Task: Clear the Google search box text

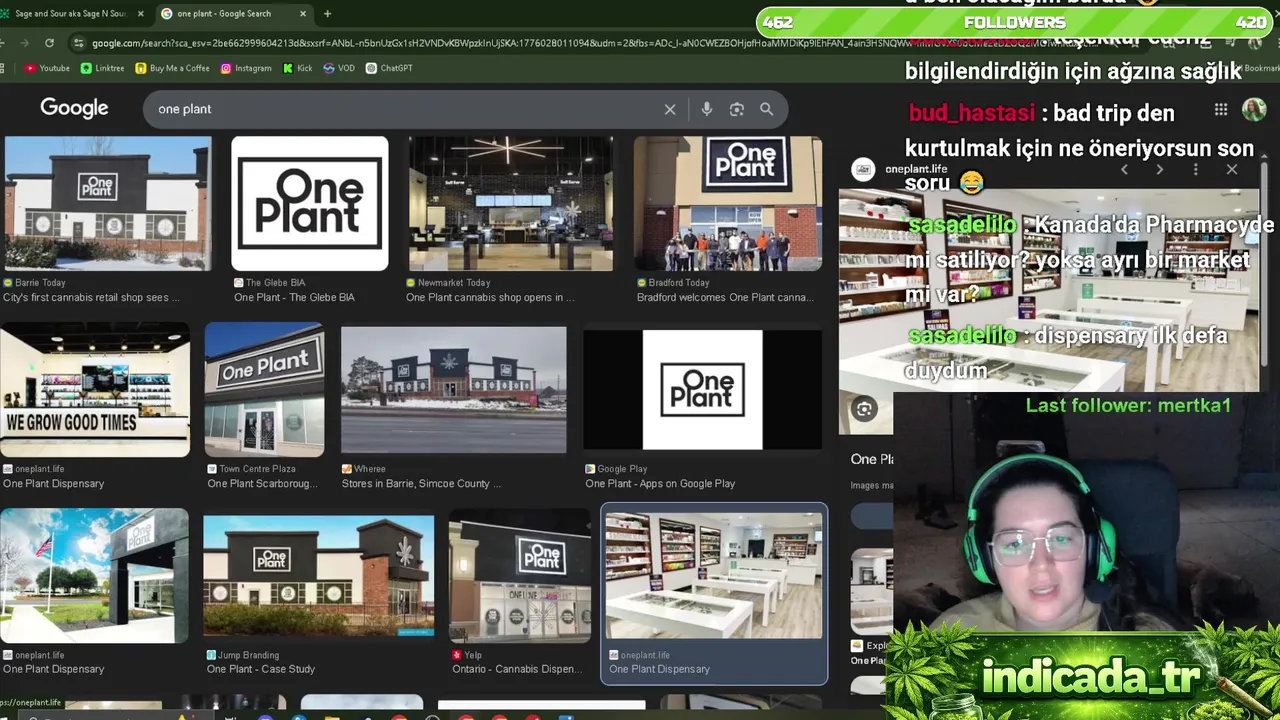Action: tap(670, 109)
